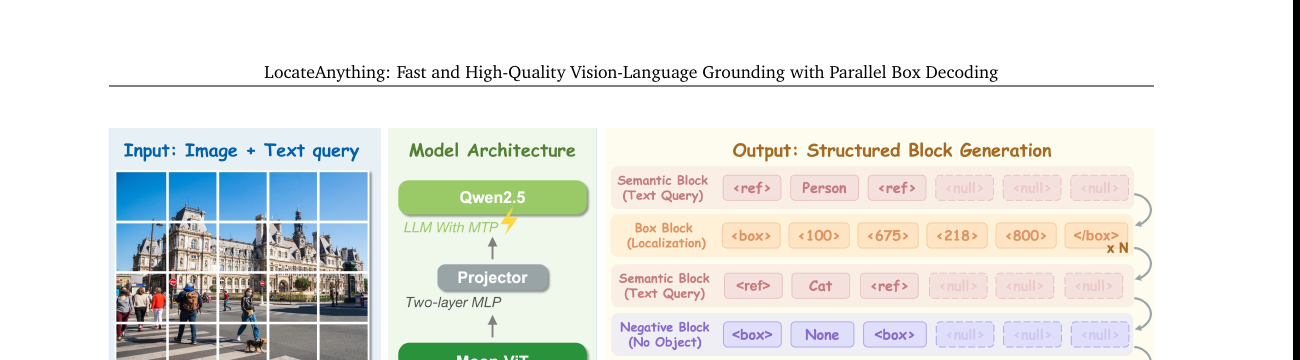Click the orange opening <box> token
The width and height of the screenshot is (1300, 360).
tap(751, 237)
